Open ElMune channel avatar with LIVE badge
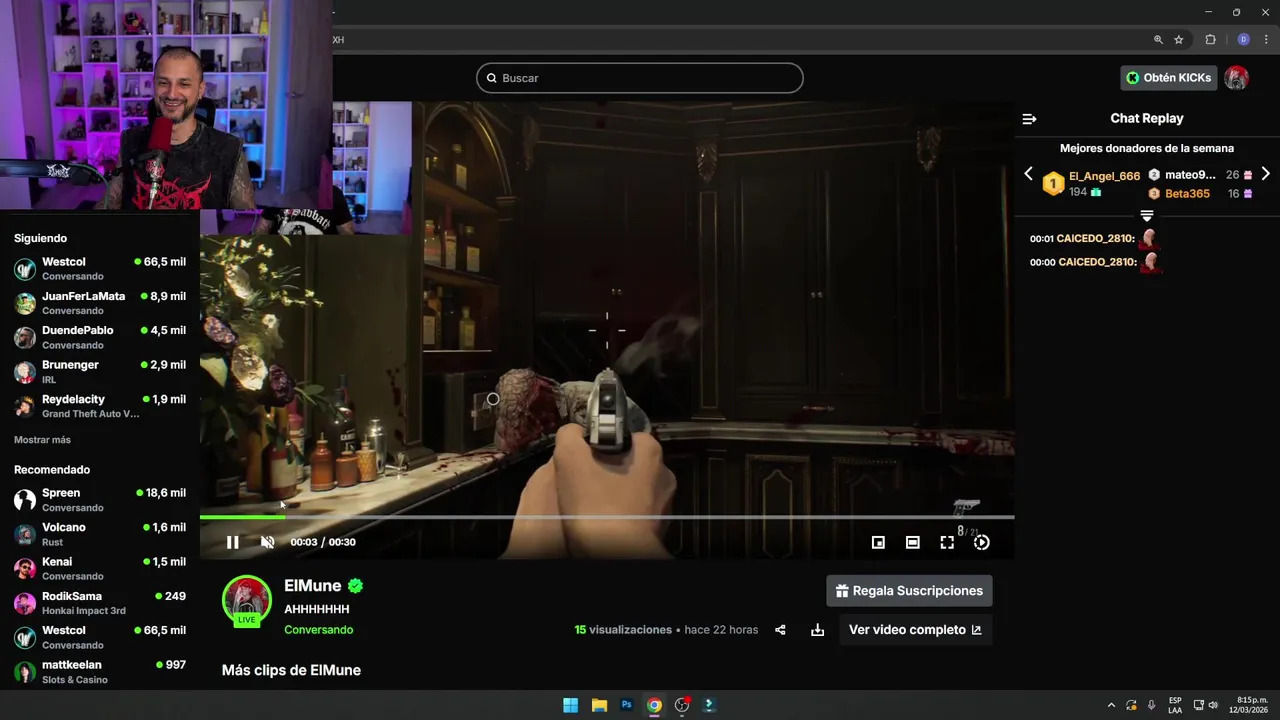Image resolution: width=1280 pixels, height=720 pixels. 247,602
